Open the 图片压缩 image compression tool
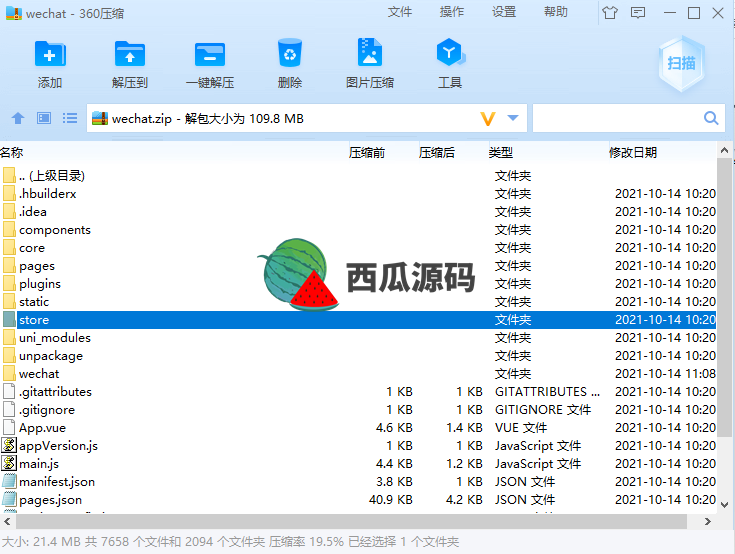The height and width of the screenshot is (554, 735). 370,52
